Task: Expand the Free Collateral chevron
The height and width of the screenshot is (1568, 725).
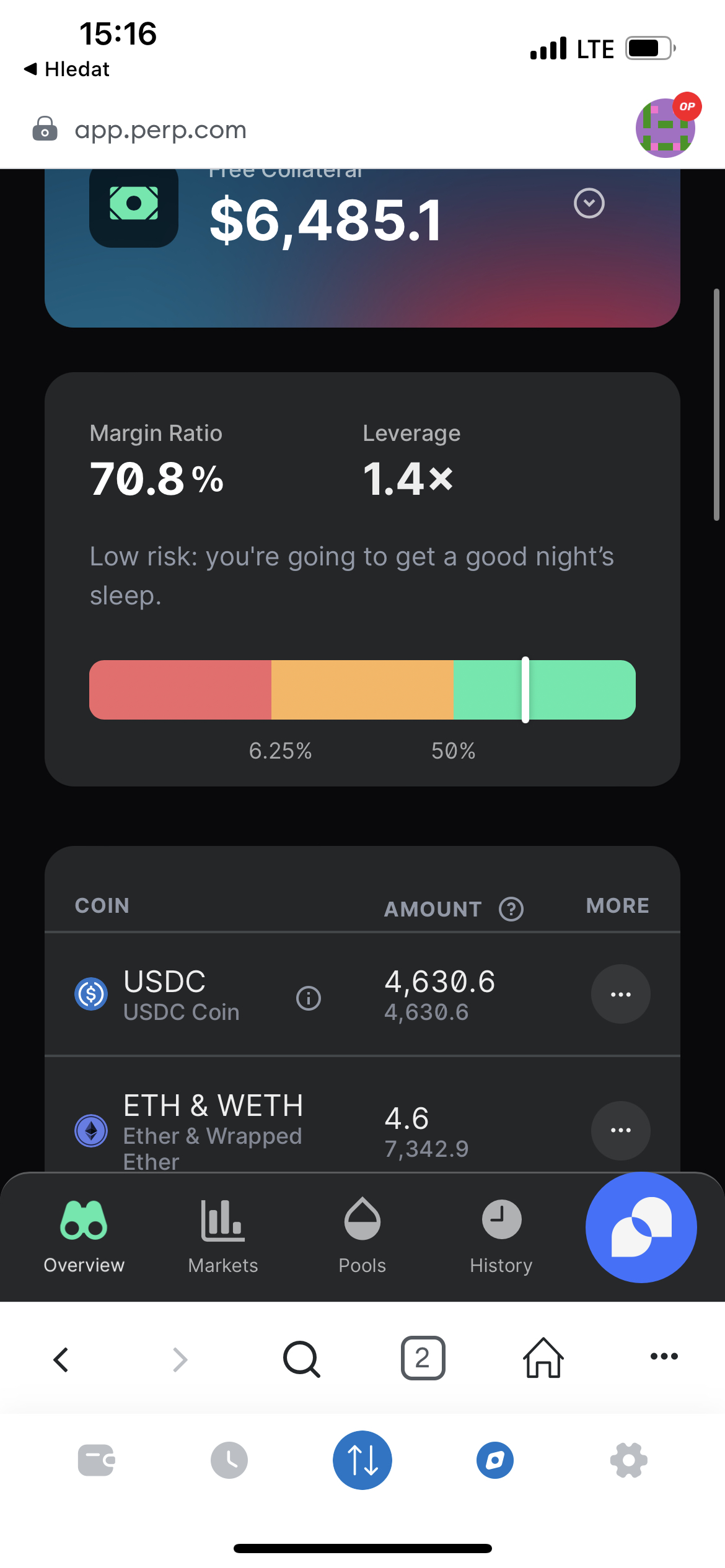Action: [x=589, y=203]
